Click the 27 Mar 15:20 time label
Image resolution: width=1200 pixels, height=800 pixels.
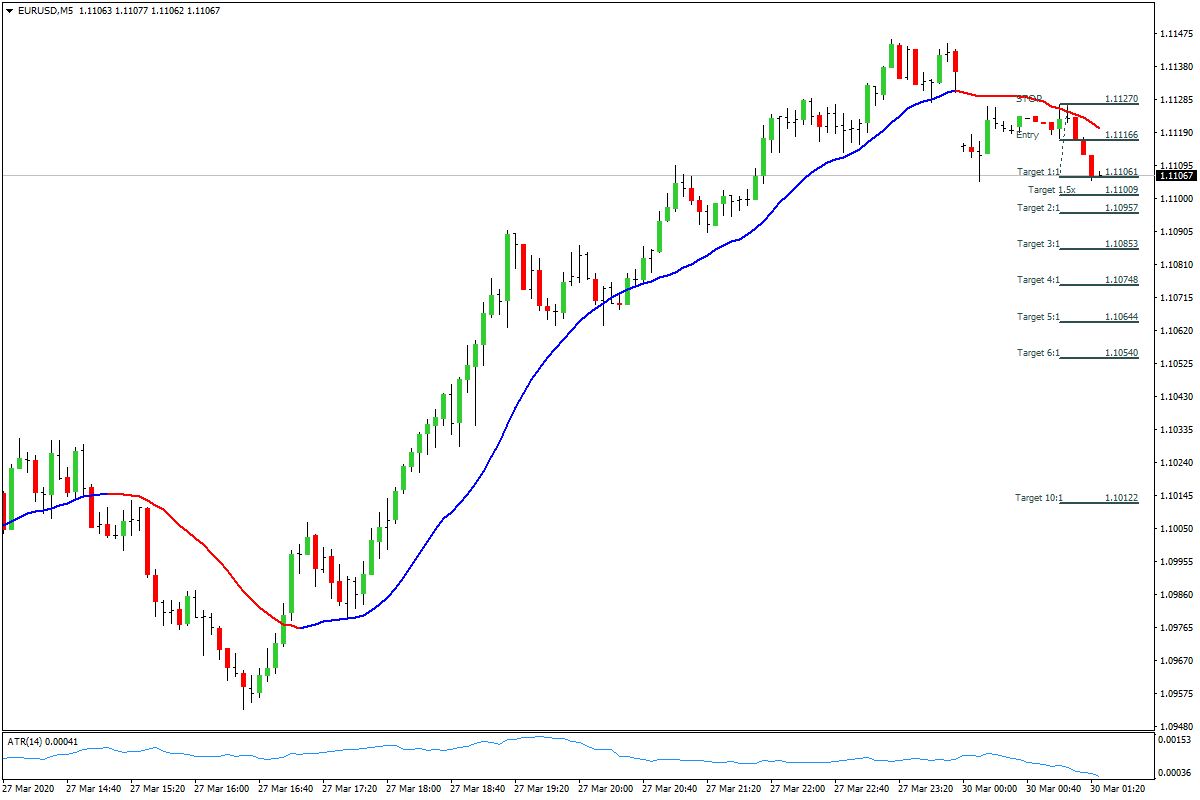[158, 789]
